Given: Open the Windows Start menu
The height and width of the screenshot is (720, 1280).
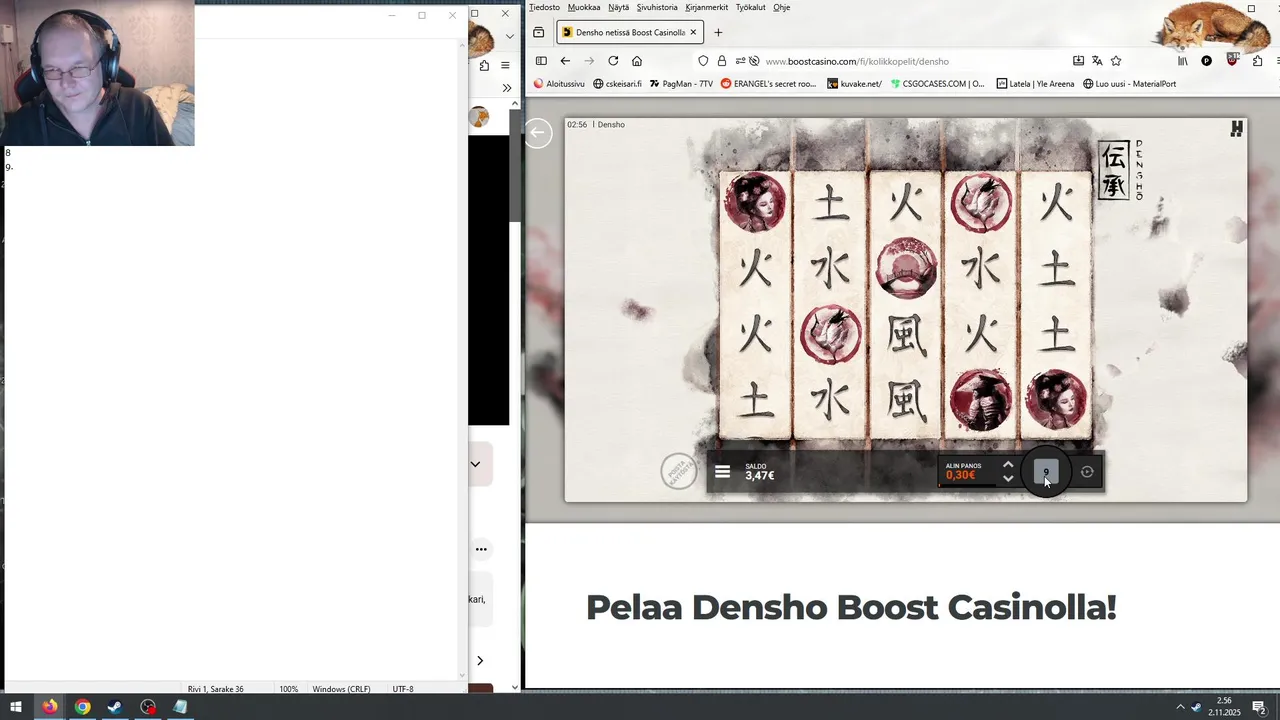Looking at the screenshot, I should (x=16, y=707).
